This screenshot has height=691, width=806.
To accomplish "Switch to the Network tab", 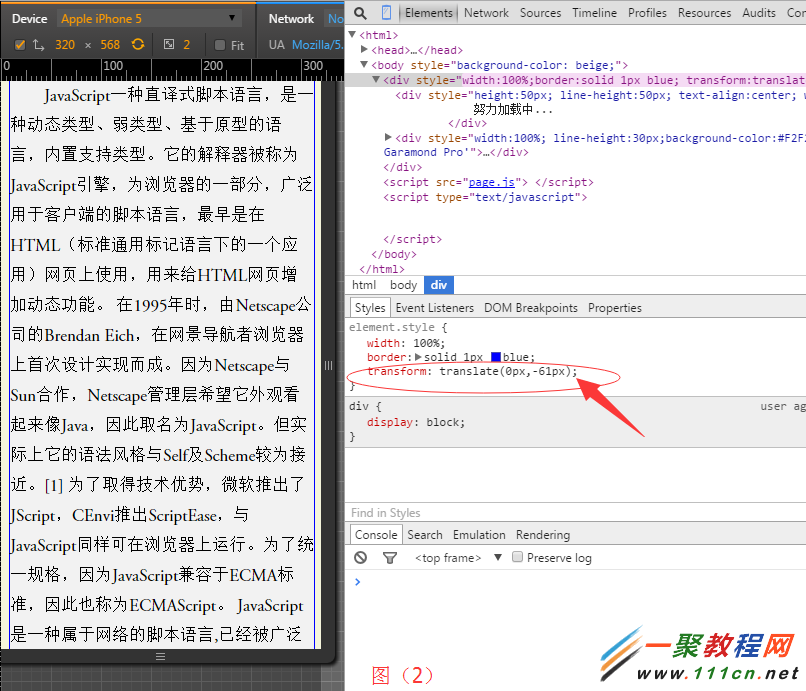I will tap(486, 13).
